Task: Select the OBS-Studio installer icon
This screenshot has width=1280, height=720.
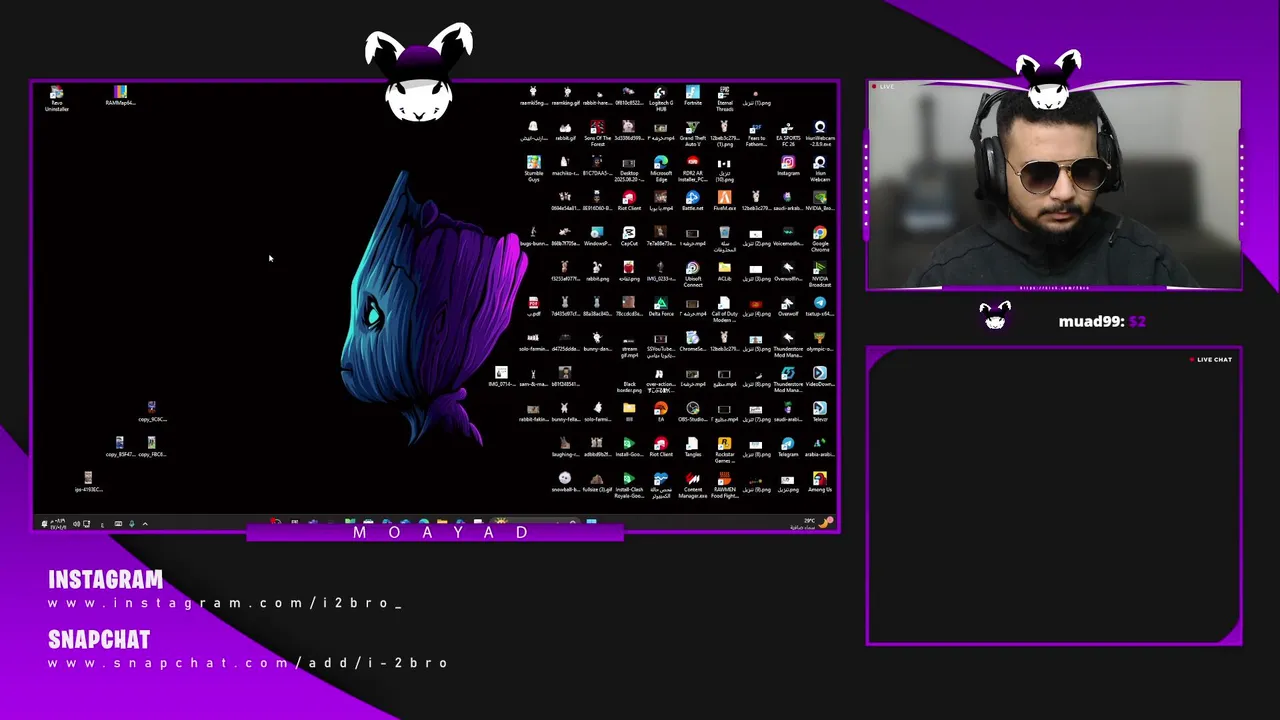Action: (x=693, y=411)
